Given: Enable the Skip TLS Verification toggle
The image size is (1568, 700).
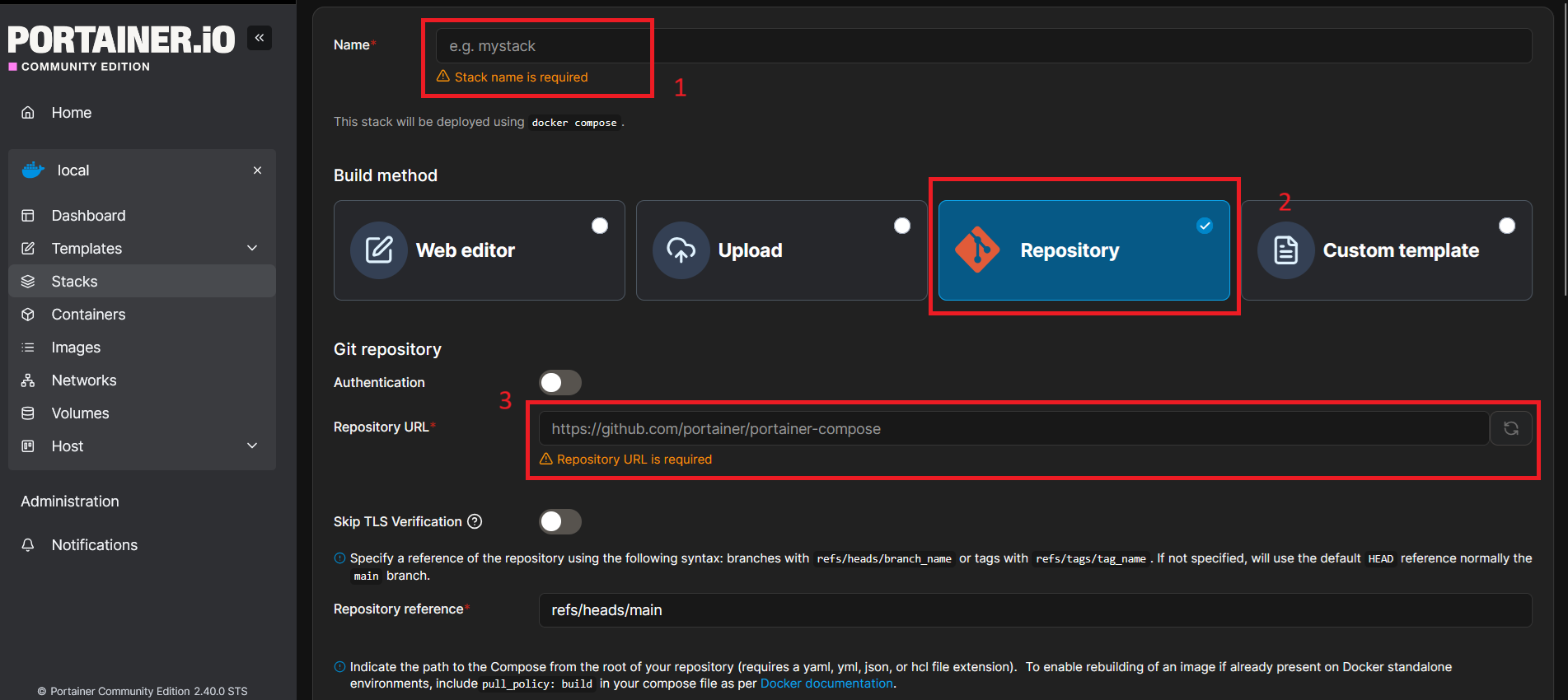Looking at the screenshot, I should point(560,521).
